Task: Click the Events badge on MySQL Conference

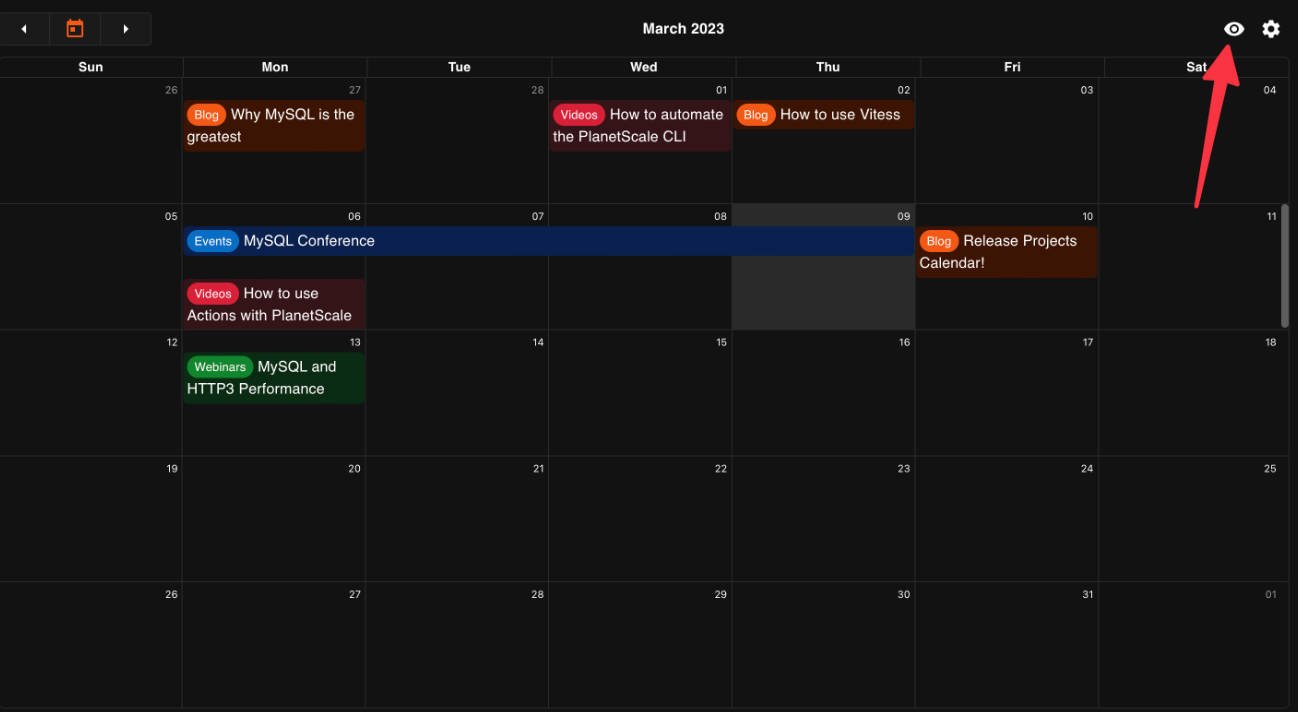Action: point(212,240)
